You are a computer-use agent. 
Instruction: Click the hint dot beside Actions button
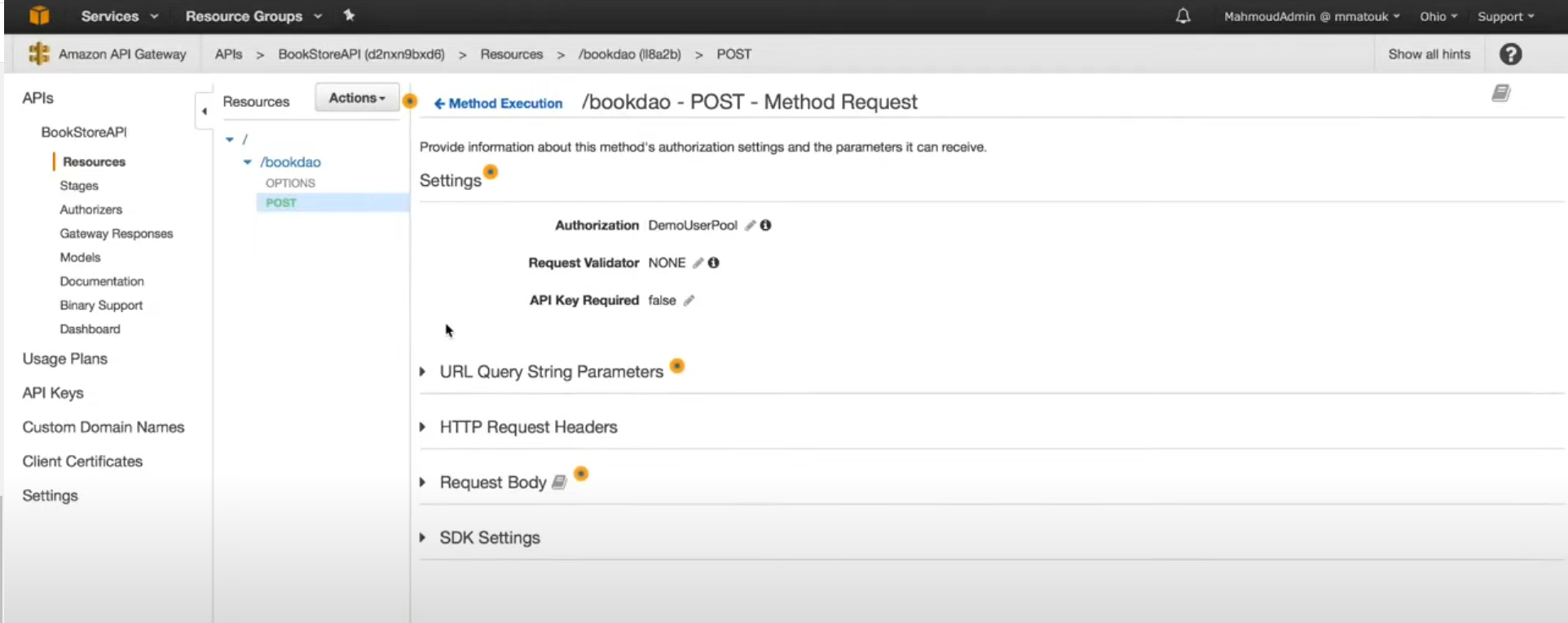(410, 101)
